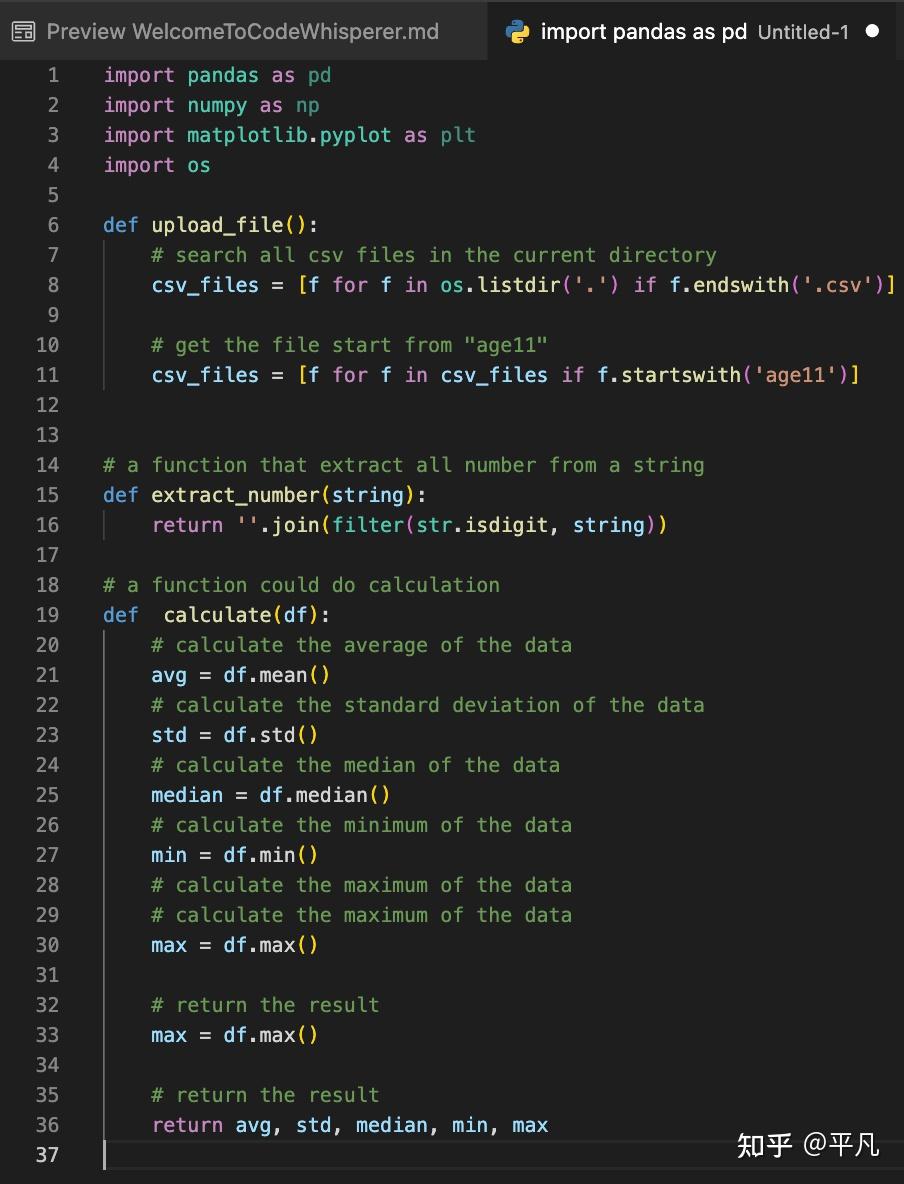Click the Preview icon on the markdown tab
This screenshot has width=904, height=1184.
pos(22,31)
